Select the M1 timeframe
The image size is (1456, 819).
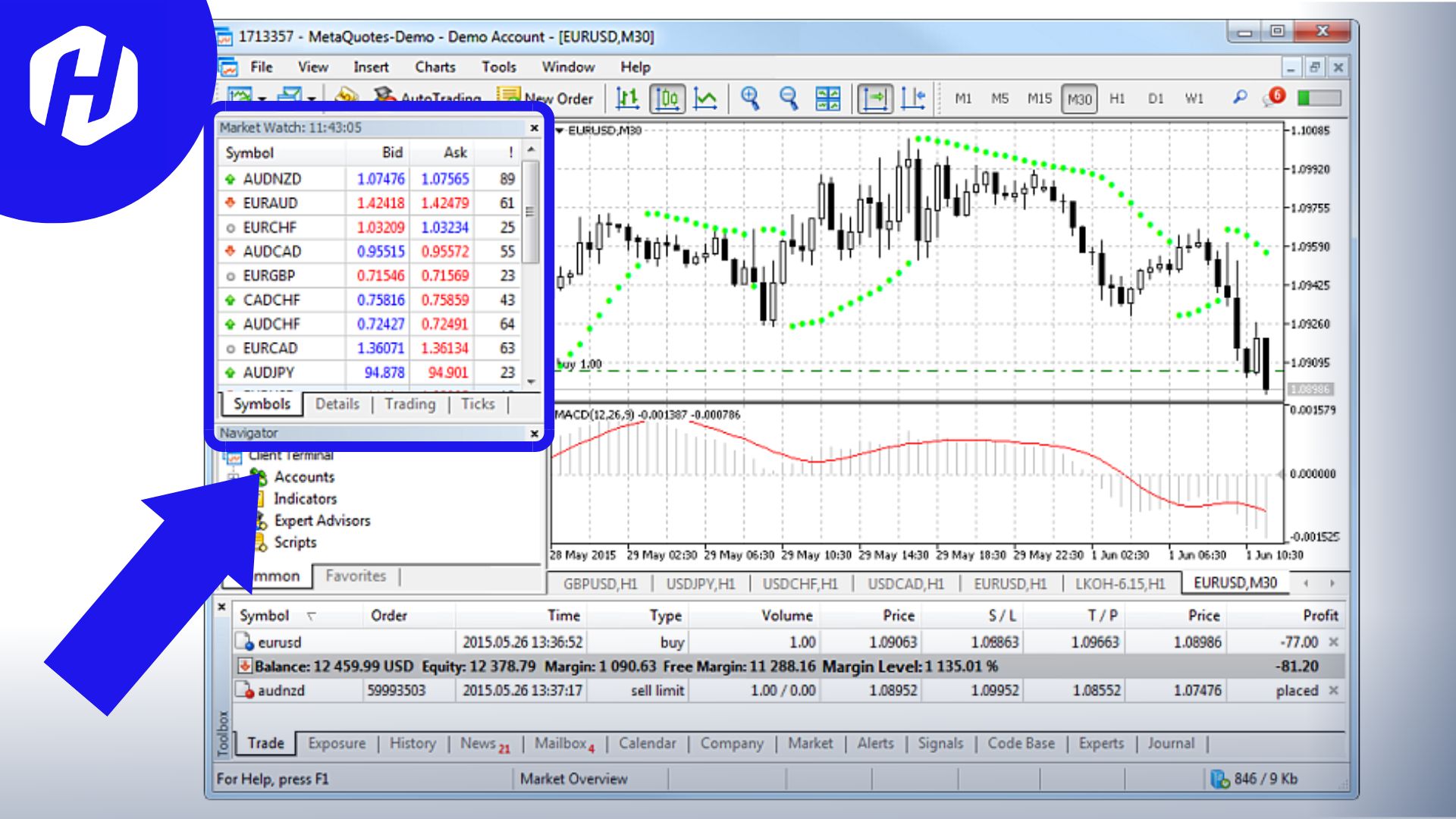coord(963,99)
